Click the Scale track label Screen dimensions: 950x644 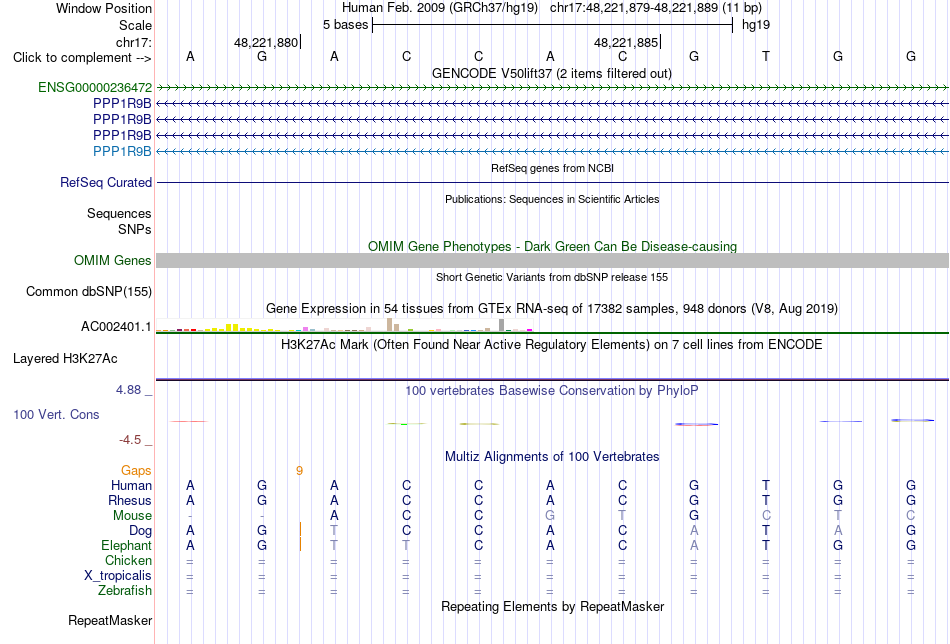tap(135, 25)
